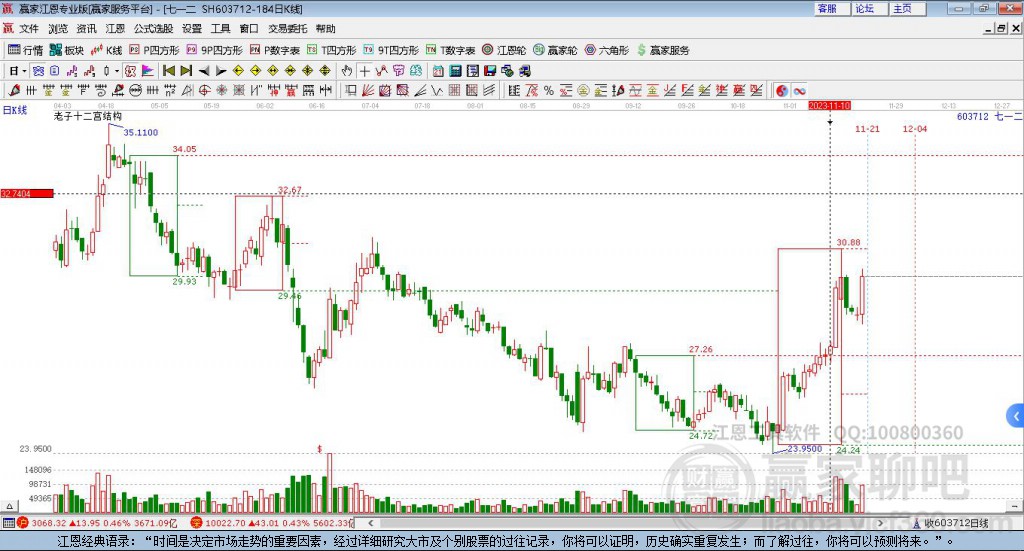
Task: Open the 文件 menu
Action: click(x=29, y=29)
